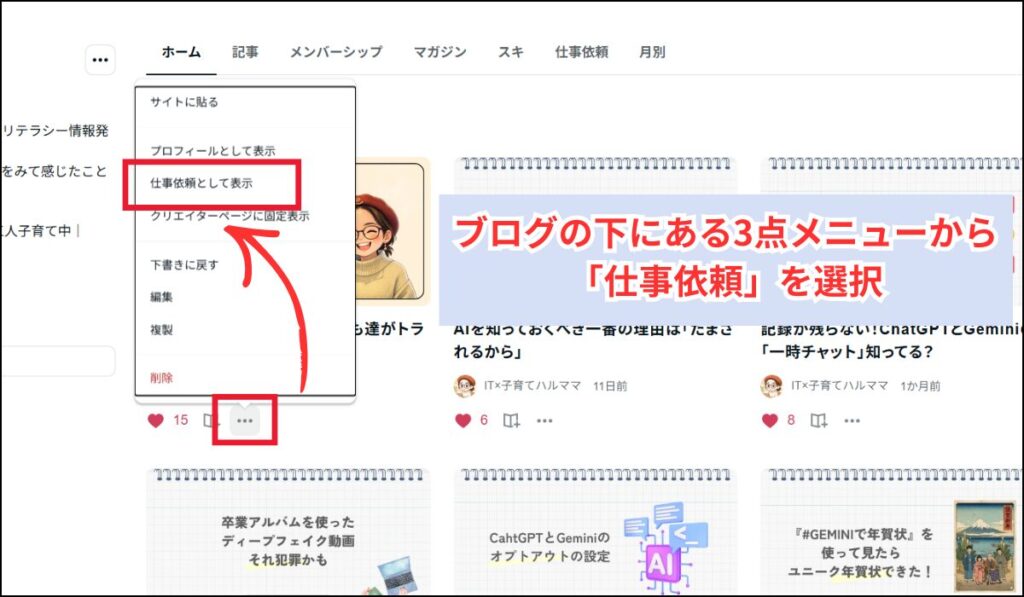This screenshot has width=1024, height=597.
Task: Bookmark the 「一時チャット」 article to a magazine
Action: pyautogui.click(x=818, y=421)
